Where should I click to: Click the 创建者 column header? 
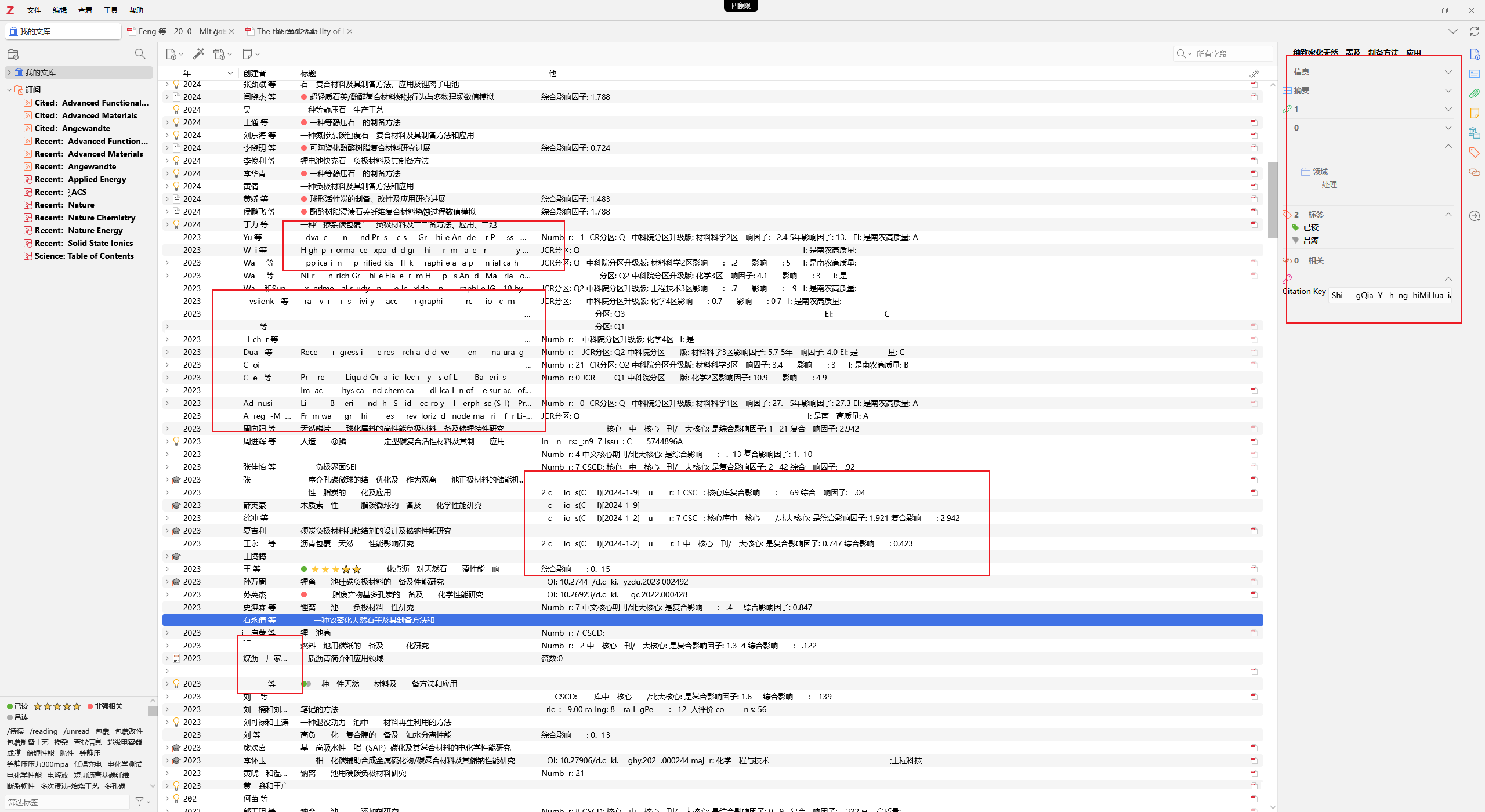click(255, 73)
